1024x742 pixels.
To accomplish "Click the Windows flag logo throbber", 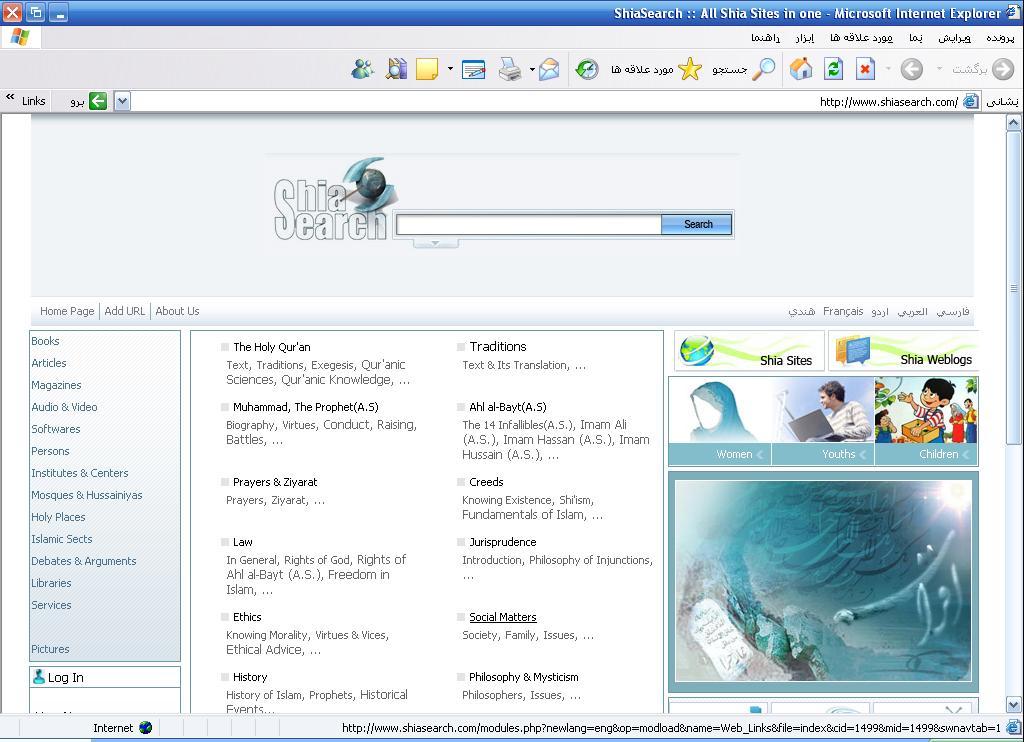I will click(x=20, y=37).
